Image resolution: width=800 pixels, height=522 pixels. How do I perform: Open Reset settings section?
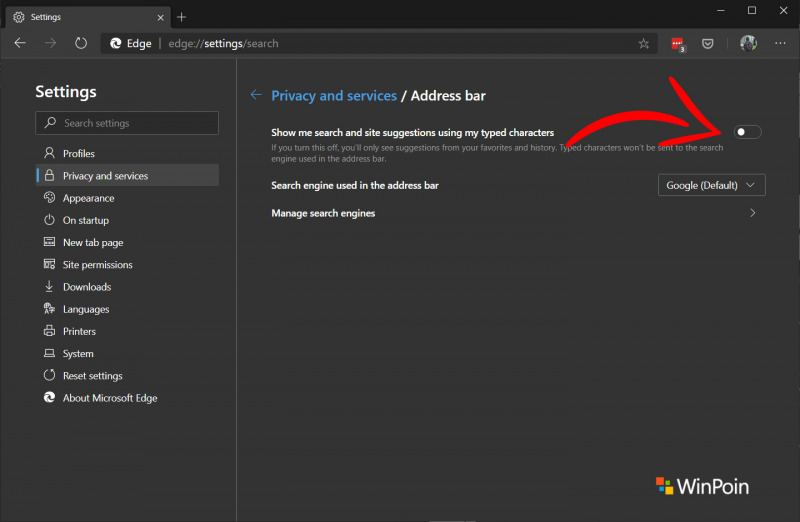pyautogui.click(x=127, y=376)
